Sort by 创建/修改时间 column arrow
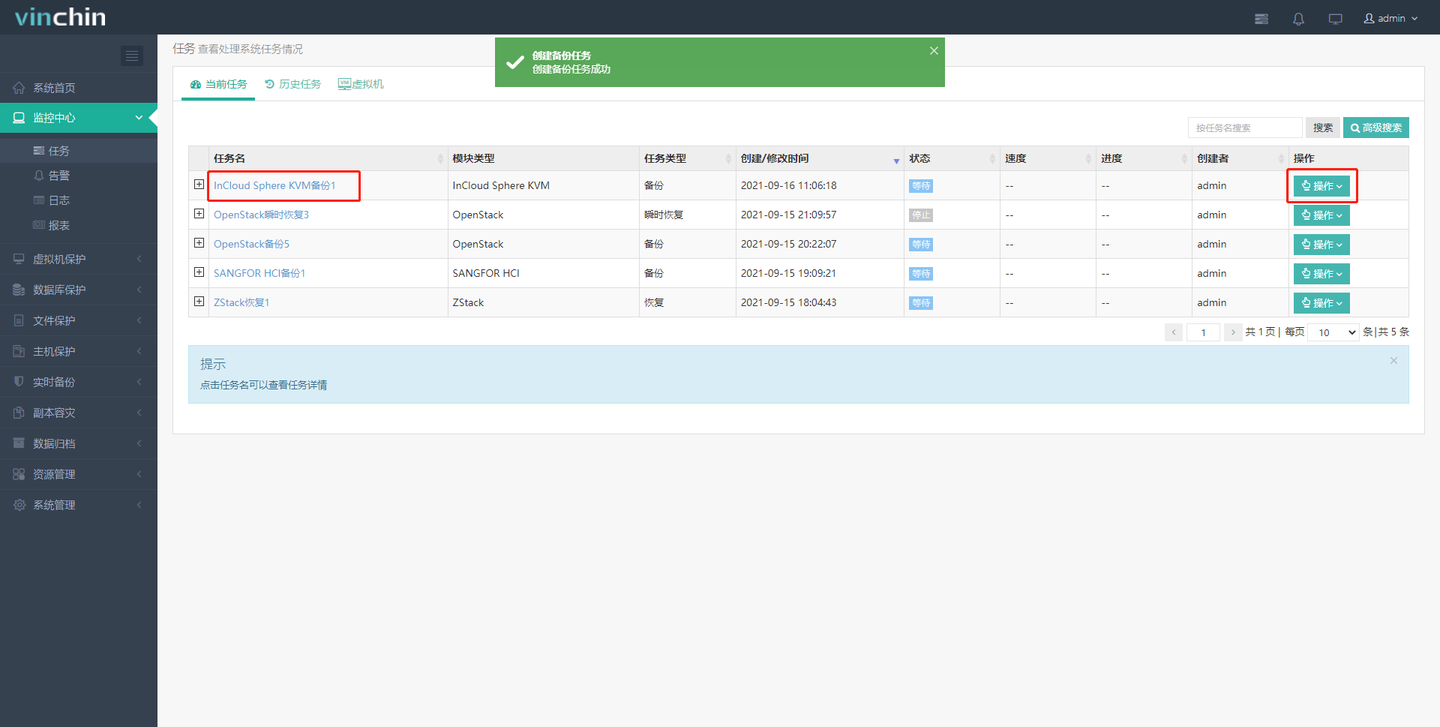Image resolution: width=1440 pixels, height=727 pixels. (896, 160)
